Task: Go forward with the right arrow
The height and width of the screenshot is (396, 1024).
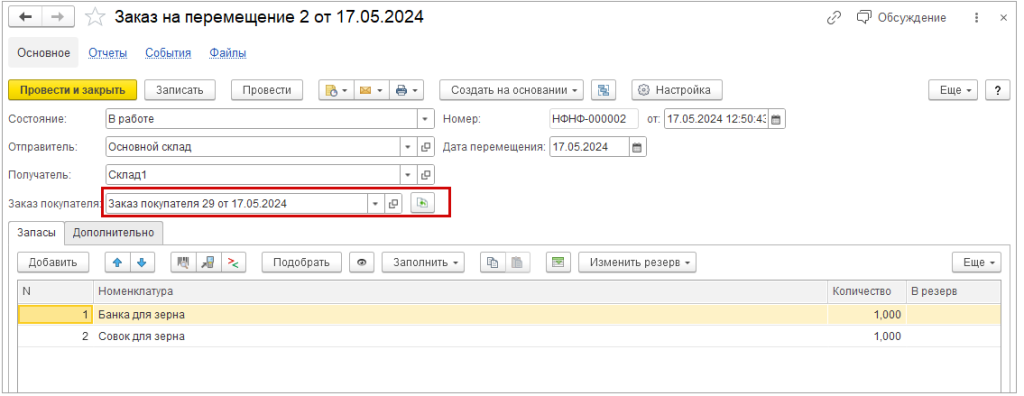Action: pyautogui.click(x=58, y=18)
